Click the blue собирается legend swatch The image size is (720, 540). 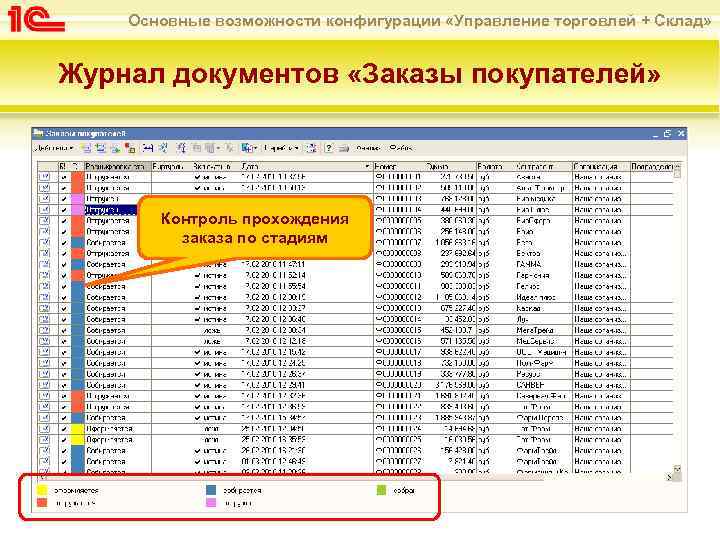(211, 490)
